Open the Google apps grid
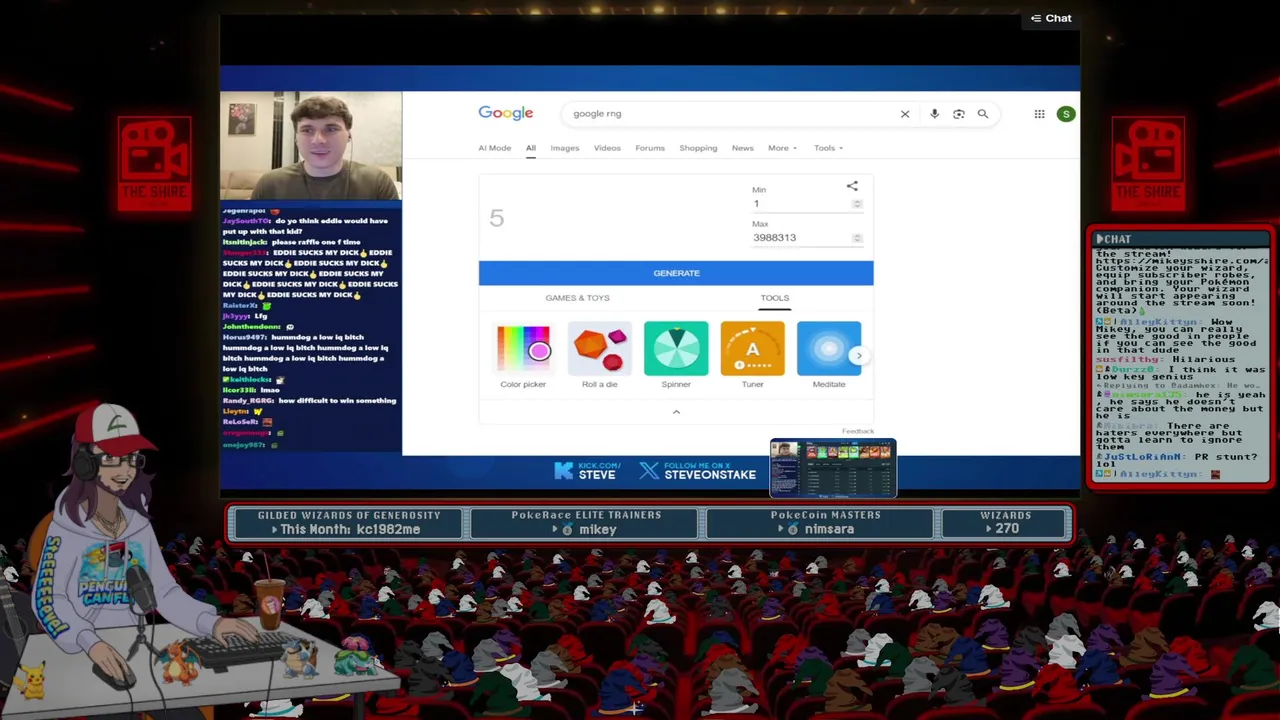 click(1039, 114)
